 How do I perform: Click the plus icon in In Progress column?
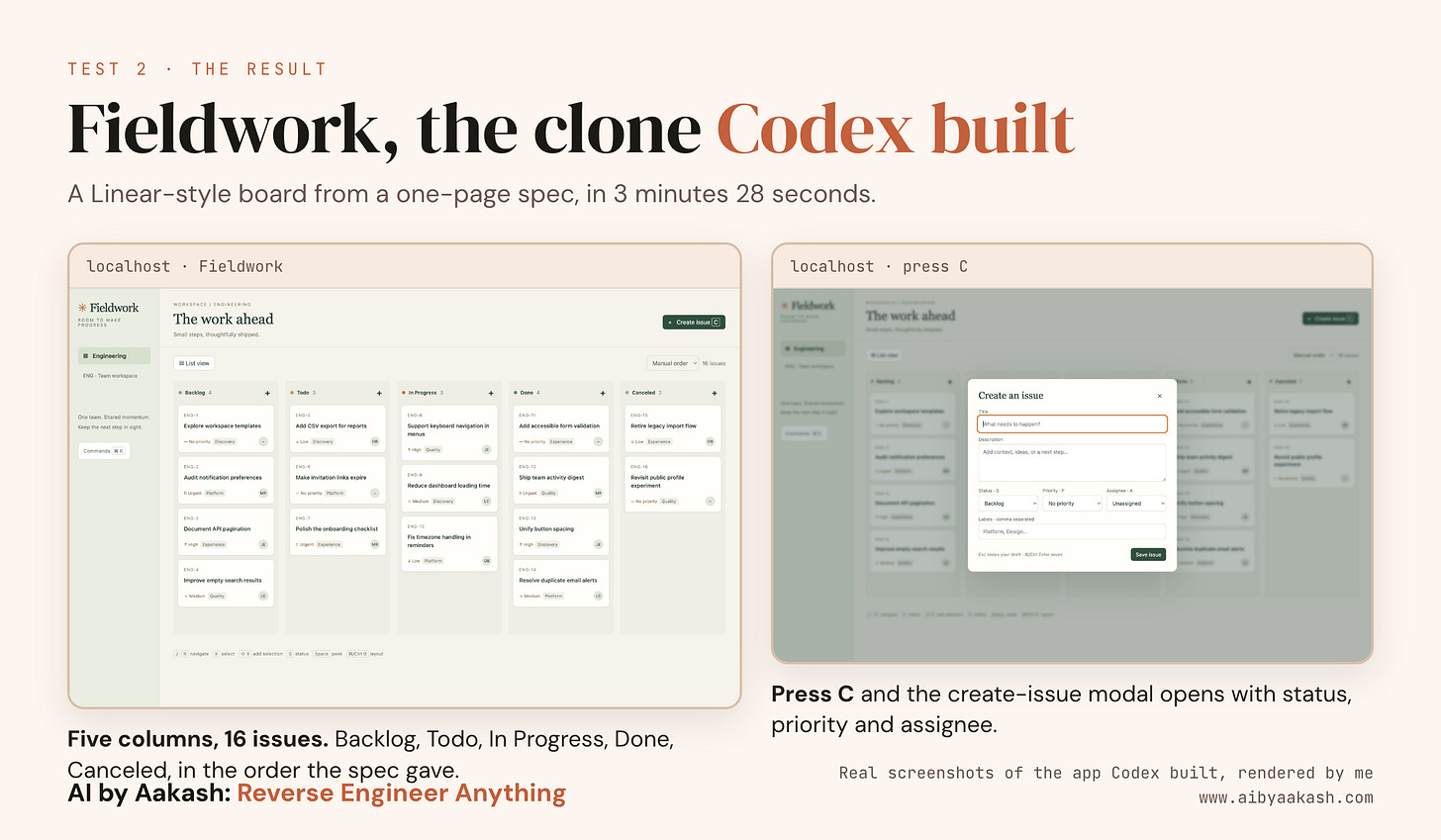[x=491, y=393]
